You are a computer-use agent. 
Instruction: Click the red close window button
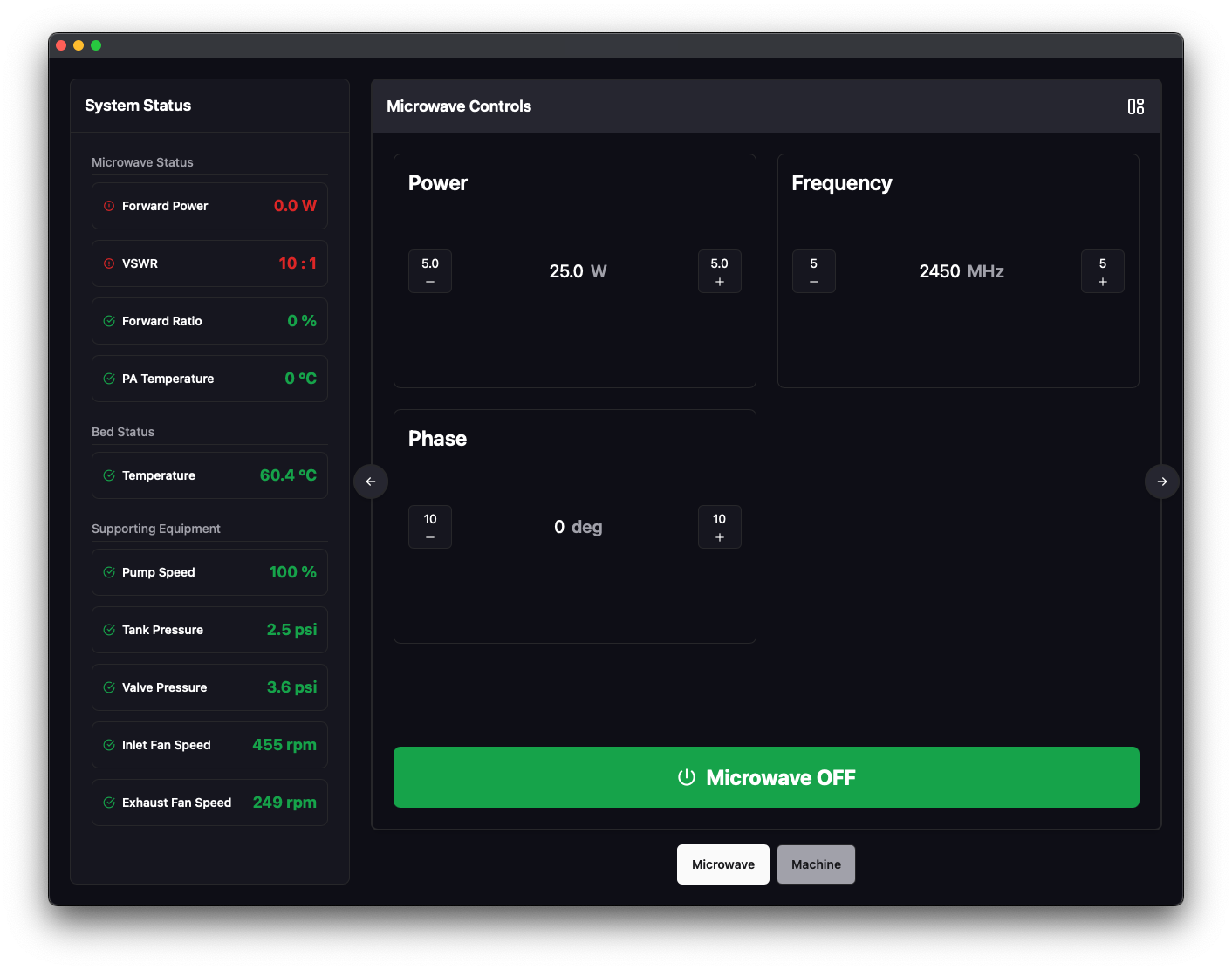[61, 45]
